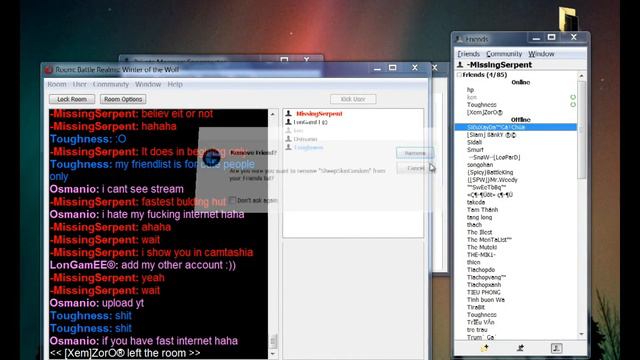Image resolution: width=640 pixels, height=360 pixels.
Task: Select "tang long" in the friends list
Action: coord(479,217)
